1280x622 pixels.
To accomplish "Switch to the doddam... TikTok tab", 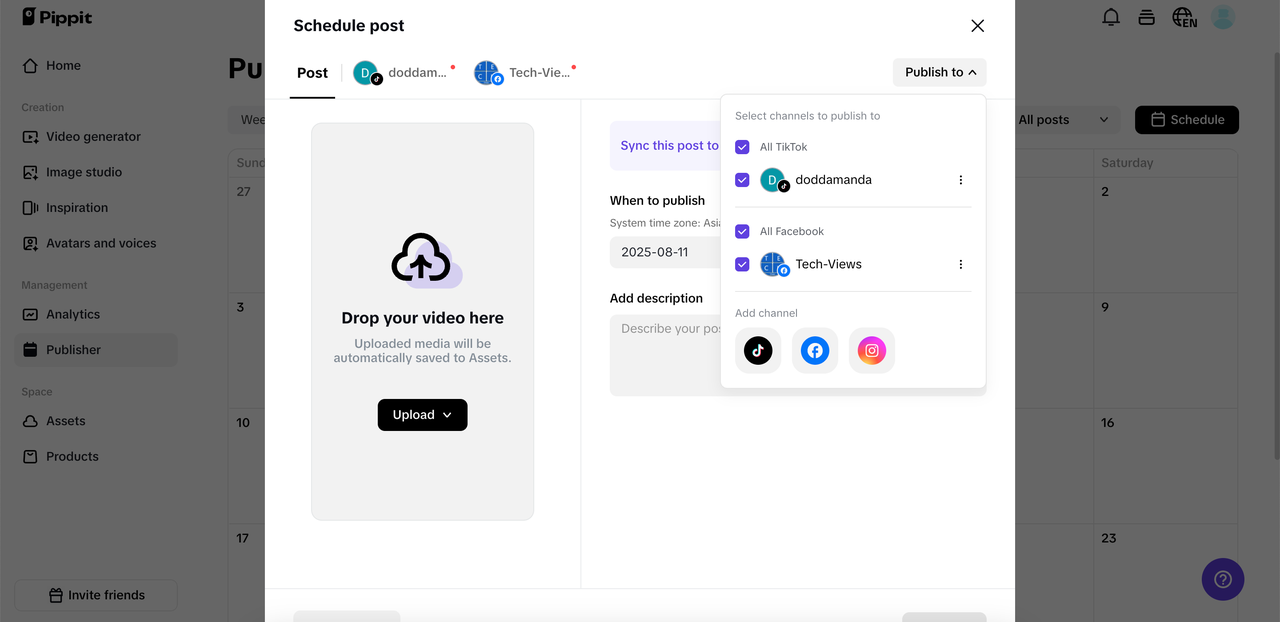I will click(x=403, y=73).
